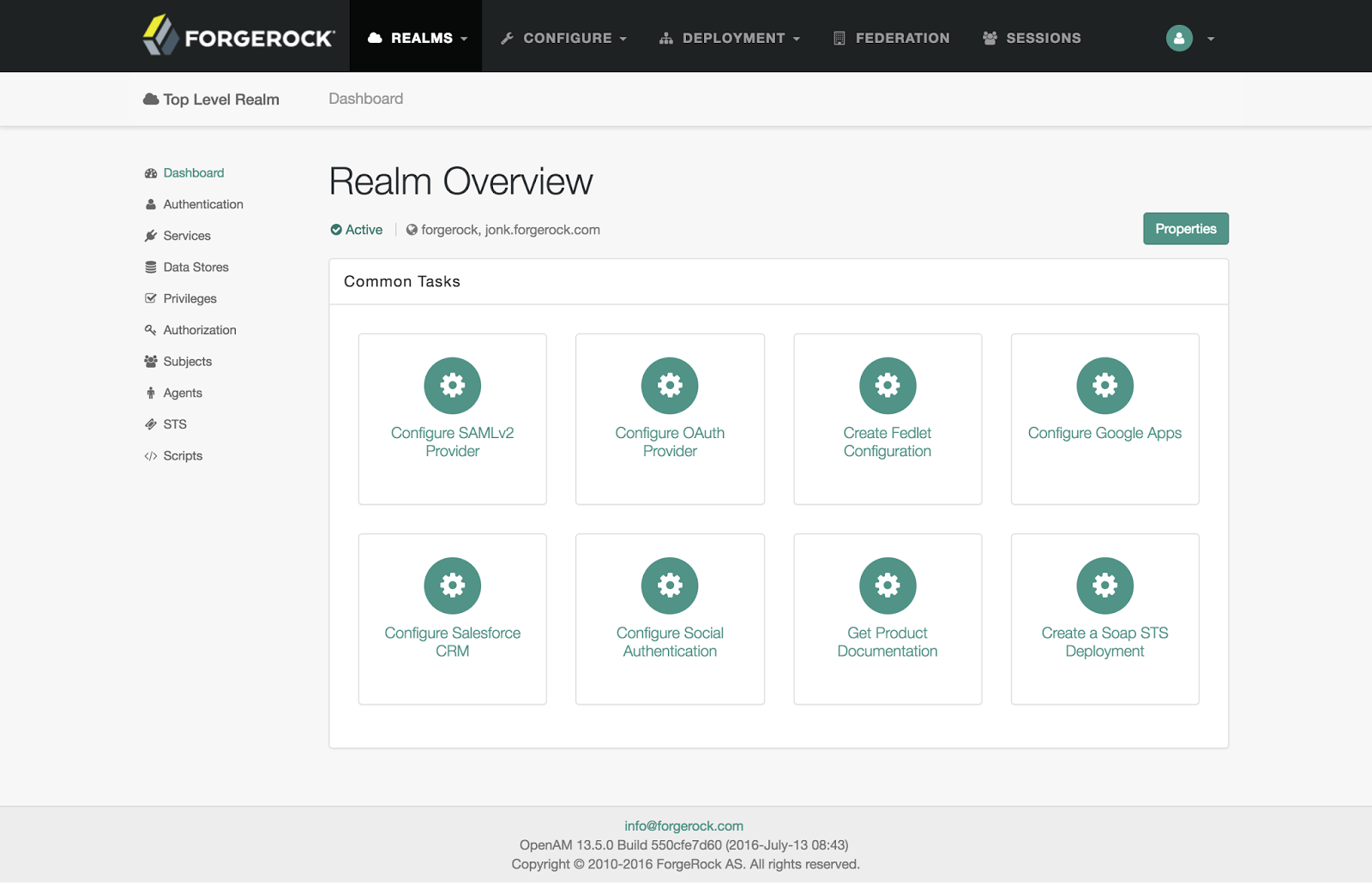Select Dashboard in the sidebar

194,173
